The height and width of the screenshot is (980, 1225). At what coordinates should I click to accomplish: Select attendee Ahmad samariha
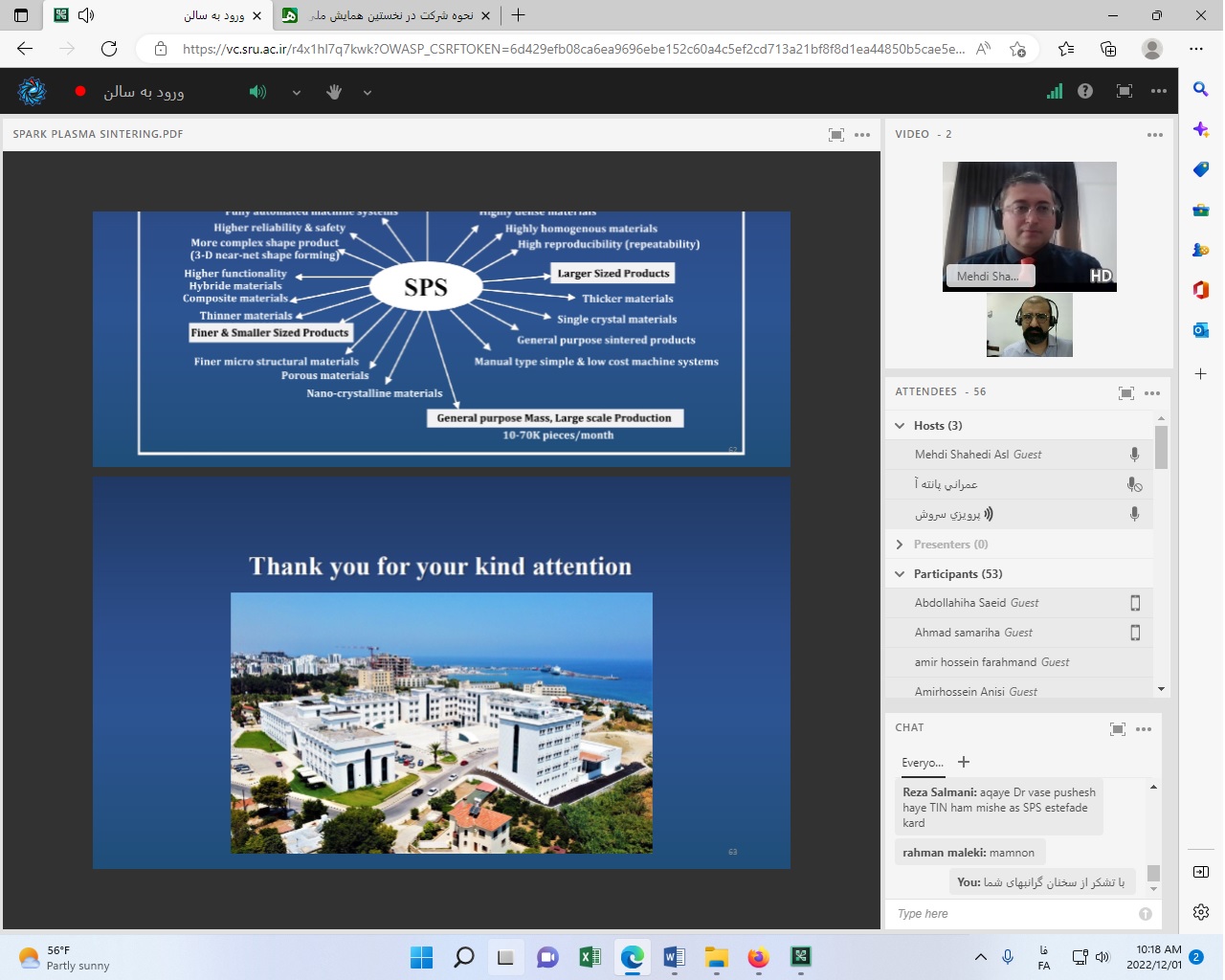(1019, 633)
